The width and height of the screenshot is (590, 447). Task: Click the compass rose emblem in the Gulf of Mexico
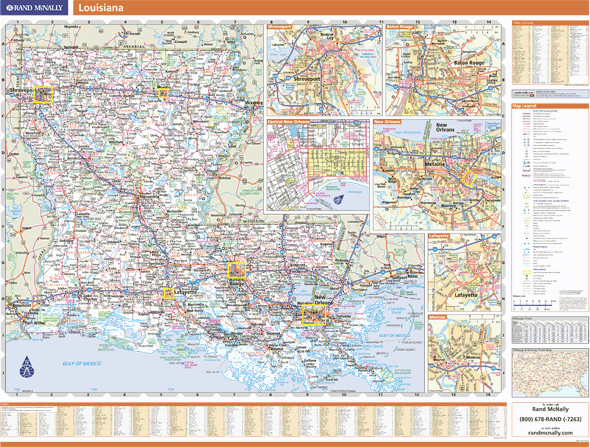[x=27, y=367]
